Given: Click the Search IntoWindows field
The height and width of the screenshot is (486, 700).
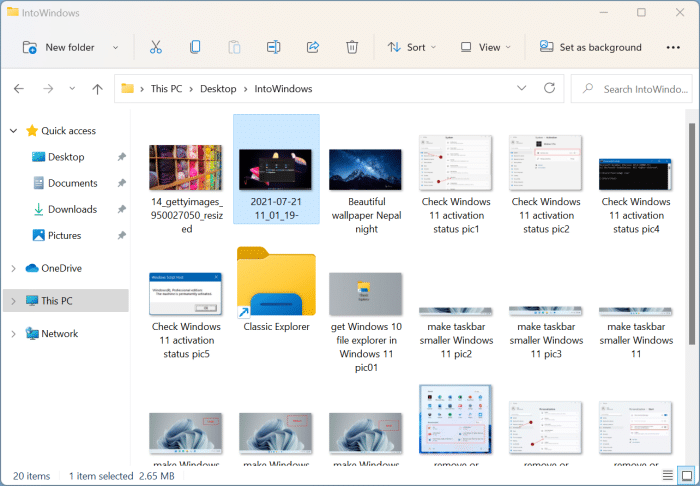Looking at the screenshot, I should (x=632, y=89).
